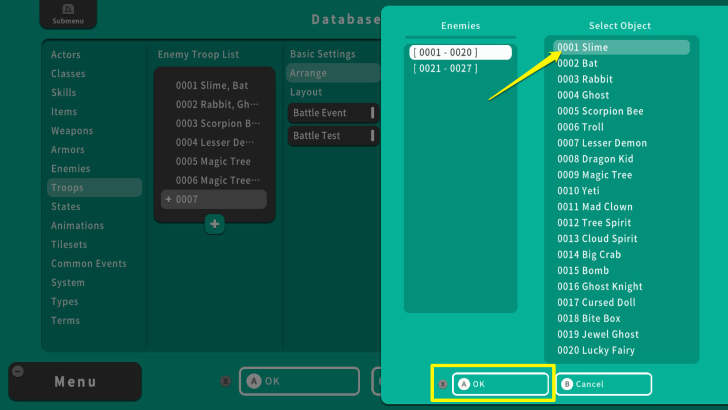Open the main Menu button
The width and height of the screenshot is (728, 410).
(75, 382)
